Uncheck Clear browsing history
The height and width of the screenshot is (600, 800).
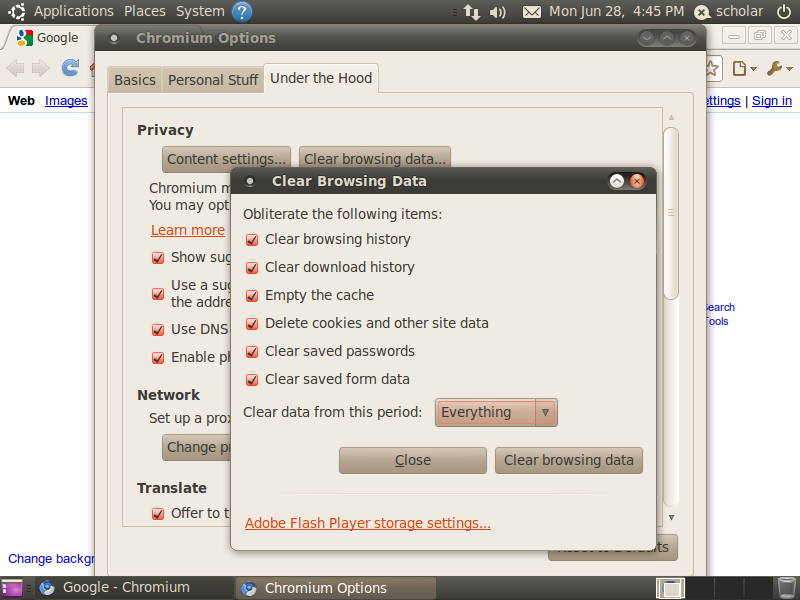click(x=252, y=240)
